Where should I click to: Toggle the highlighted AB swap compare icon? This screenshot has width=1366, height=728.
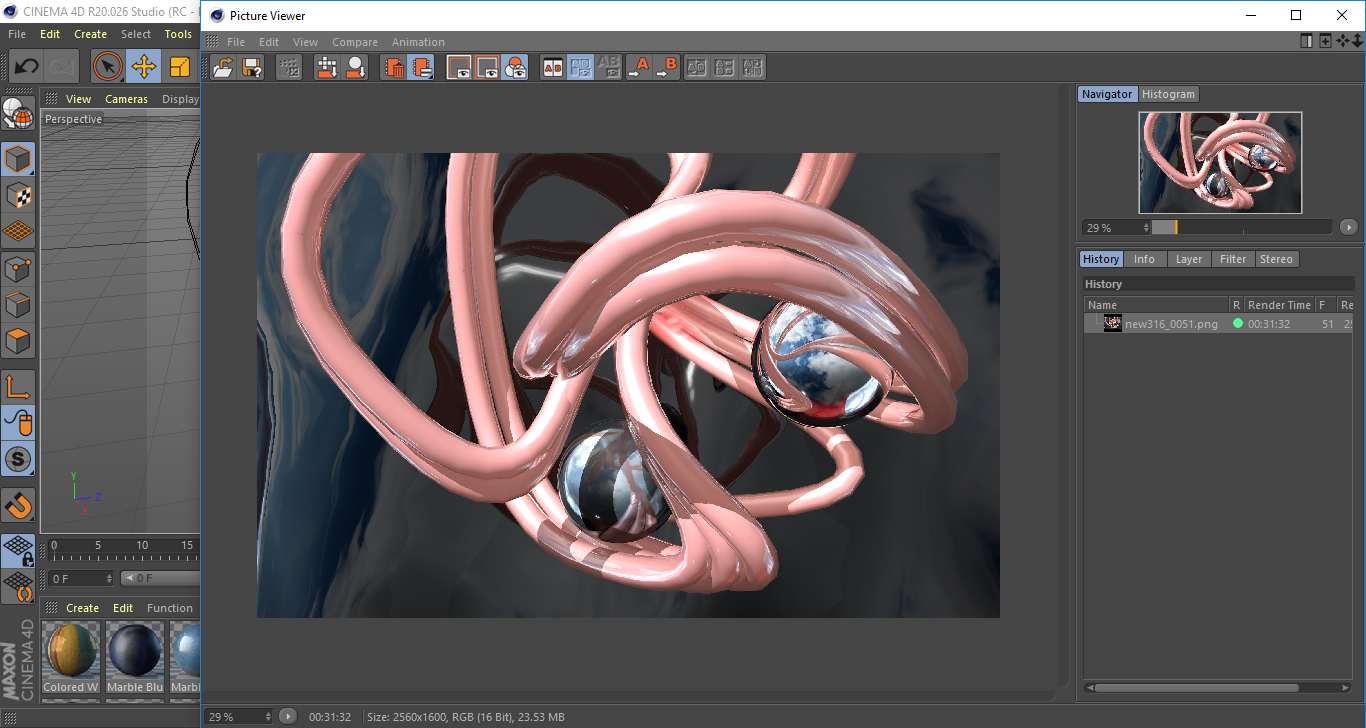point(580,68)
